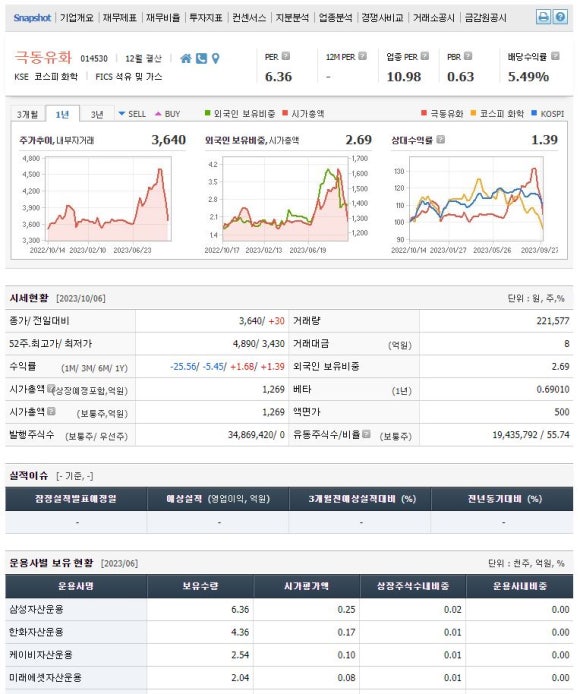The image size is (580, 694).
Task: Click the FICS 석유 및 가스 label
Action: (129, 77)
